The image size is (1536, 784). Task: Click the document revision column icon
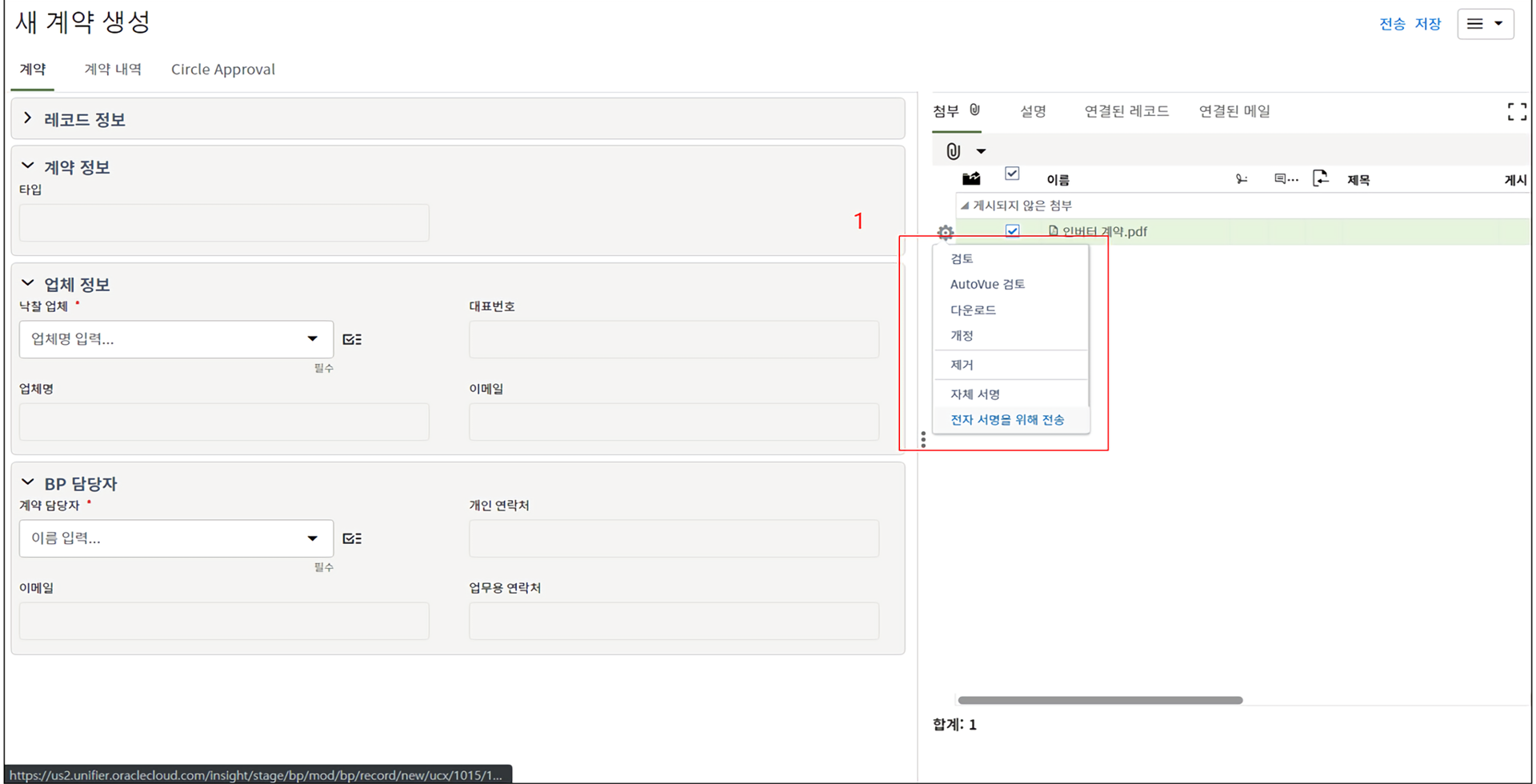pos(1320,178)
